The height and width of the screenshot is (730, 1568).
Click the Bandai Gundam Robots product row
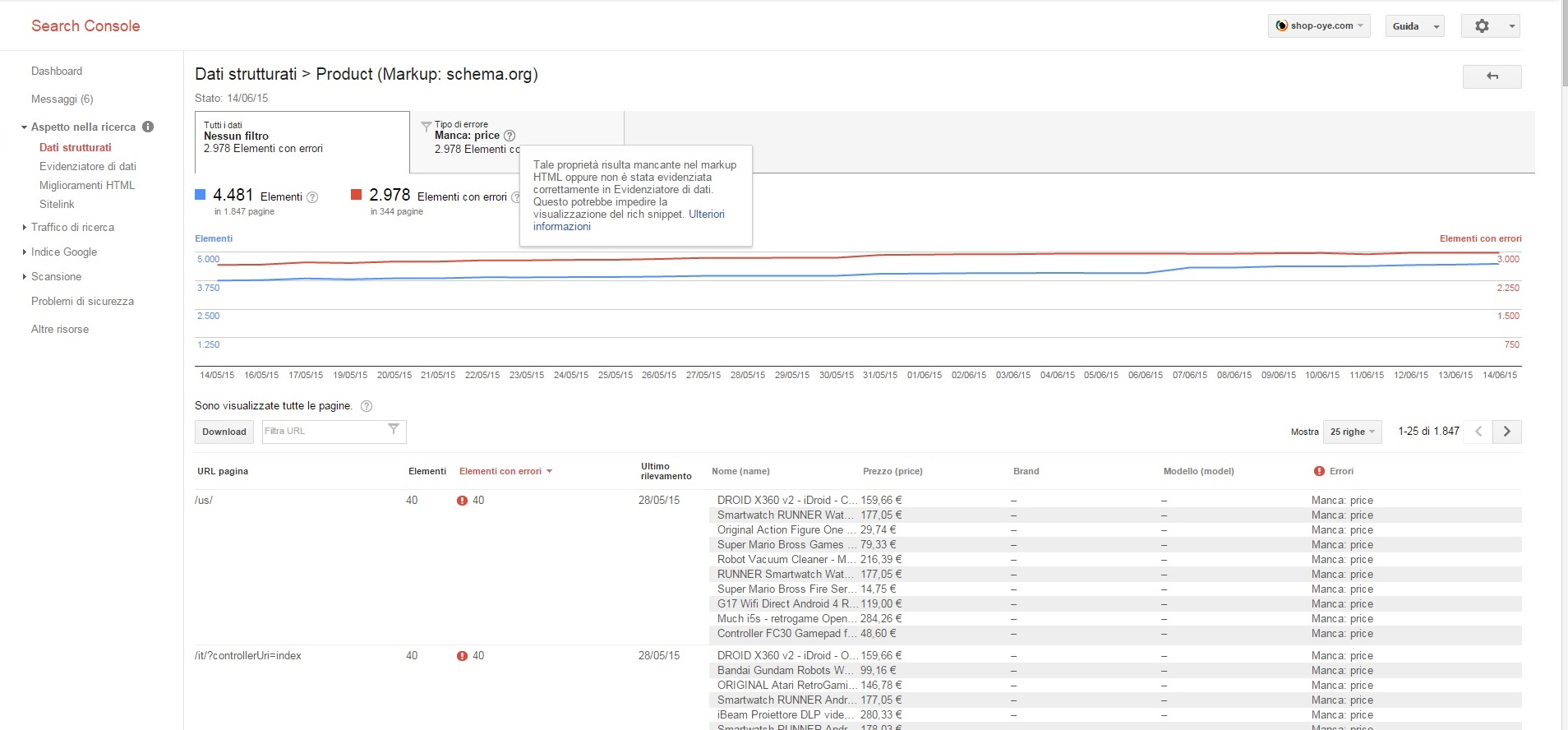1115,671
